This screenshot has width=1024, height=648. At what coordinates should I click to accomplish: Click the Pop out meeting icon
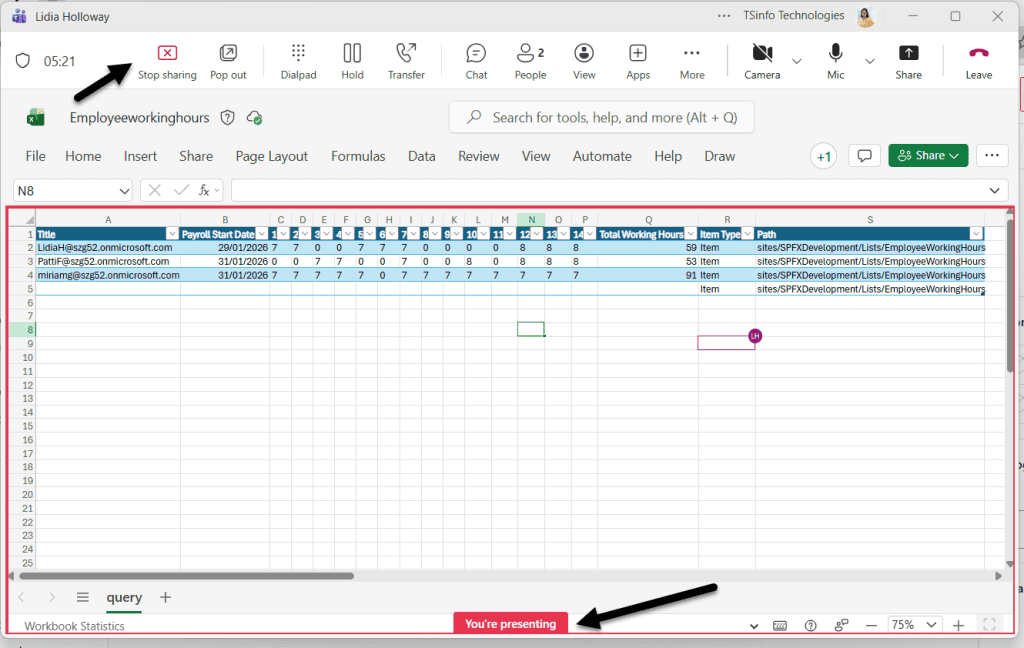click(x=228, y=60)
